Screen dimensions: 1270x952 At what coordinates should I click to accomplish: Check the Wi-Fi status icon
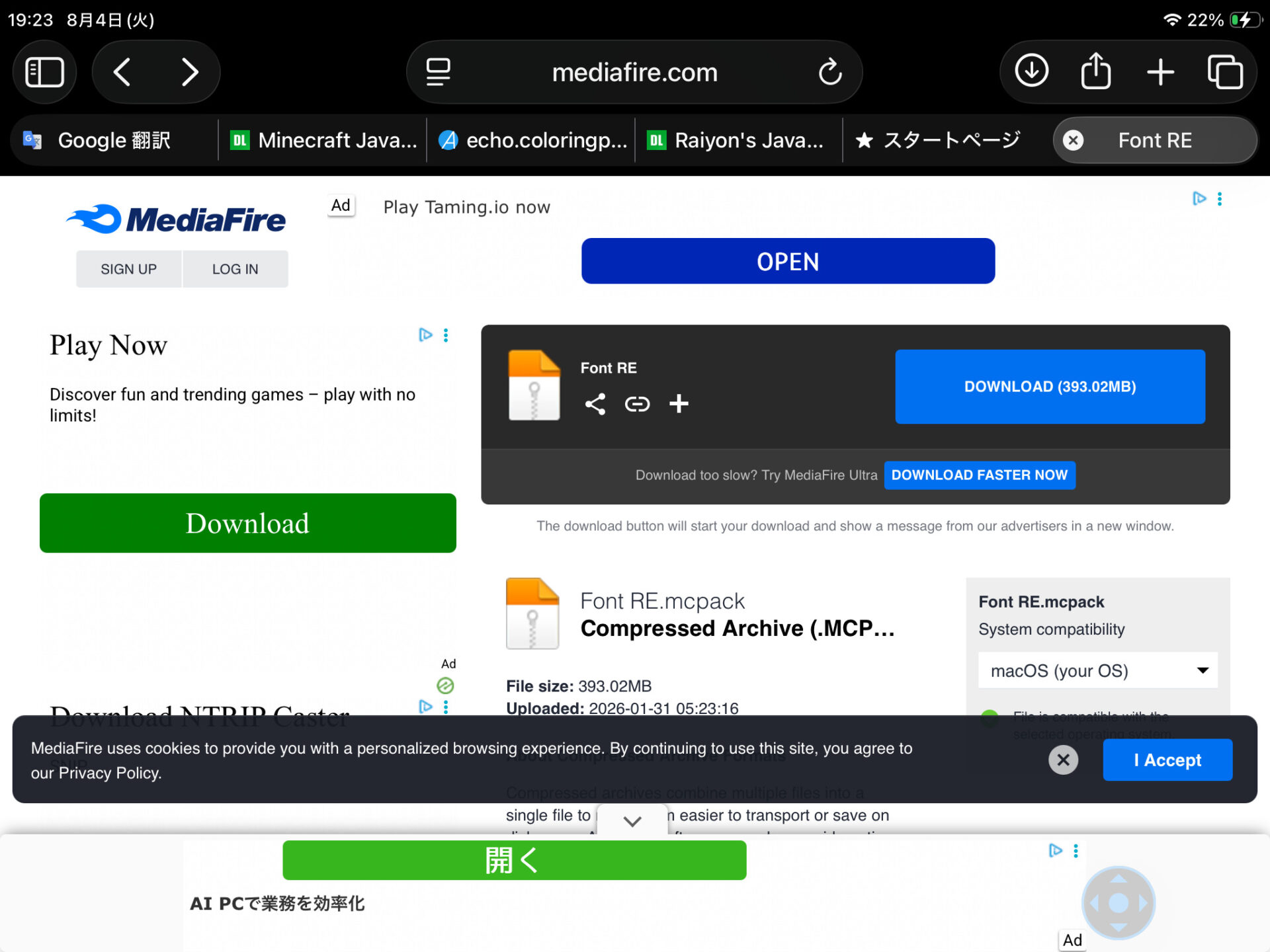pyautogui.click(x=1171, y=19)
